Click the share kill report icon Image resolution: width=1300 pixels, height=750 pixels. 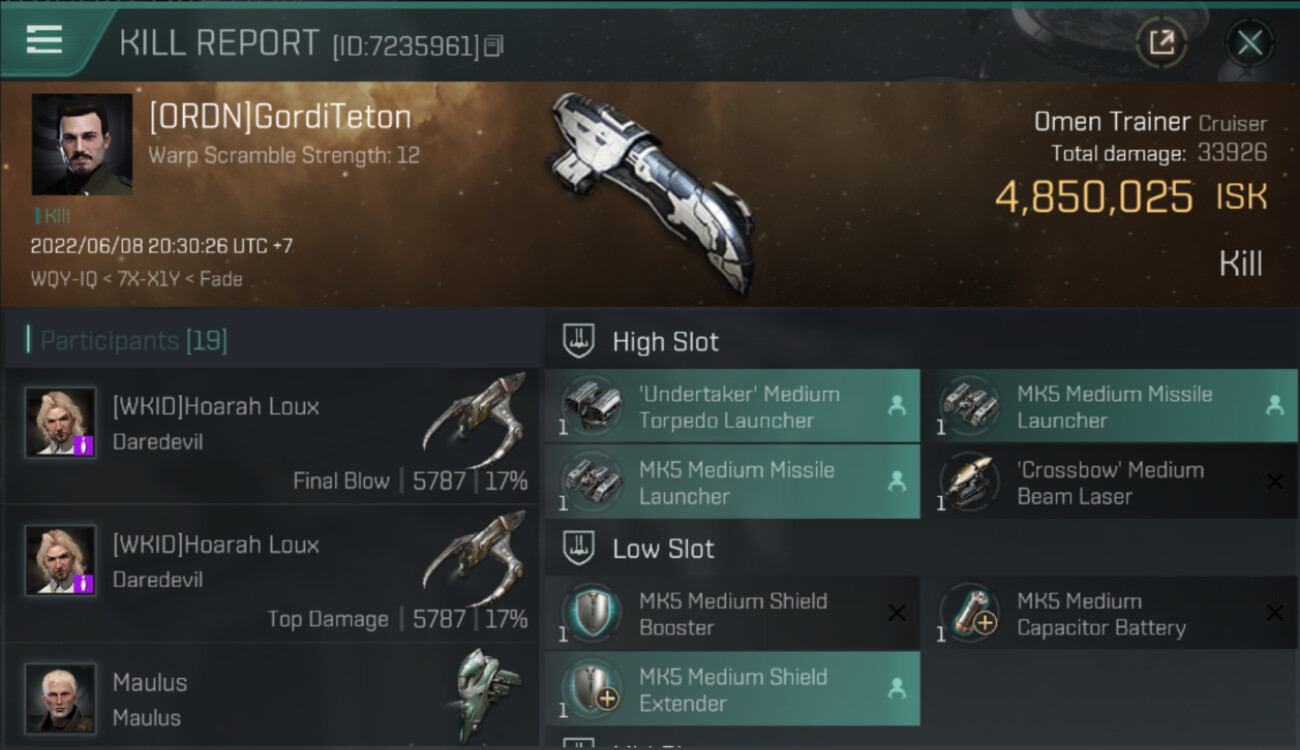tap(1161, 43)
